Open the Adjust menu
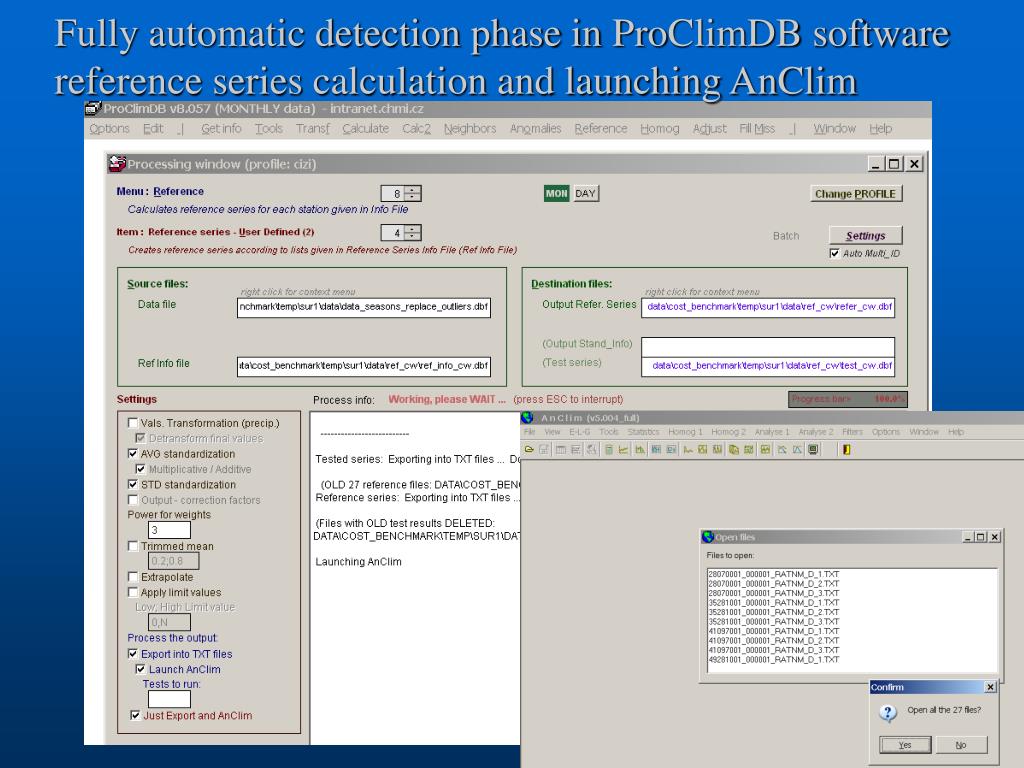1024x768 pixels. 709,129
